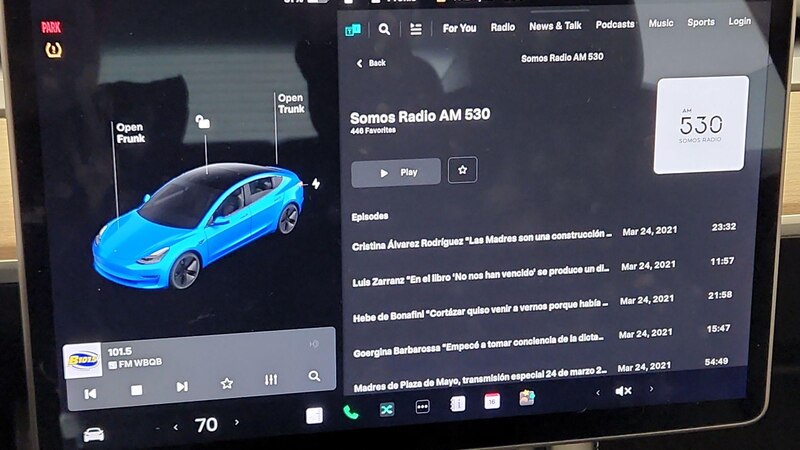Click the Open Trunk label
The width and height of the screenshot is (800, 450).
click(x=291, y=104)
